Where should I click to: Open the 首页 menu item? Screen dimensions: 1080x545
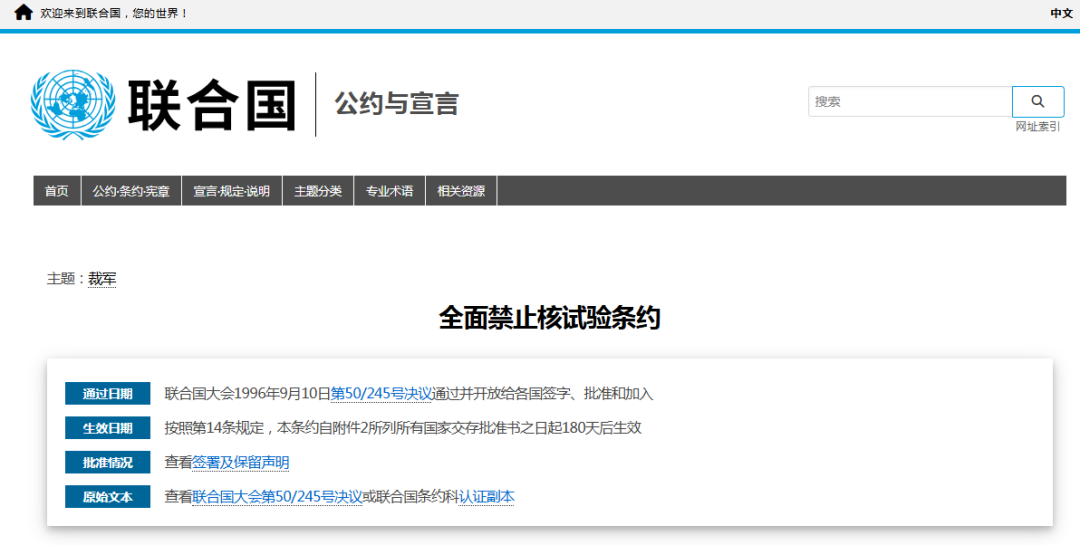click(57, 191)
